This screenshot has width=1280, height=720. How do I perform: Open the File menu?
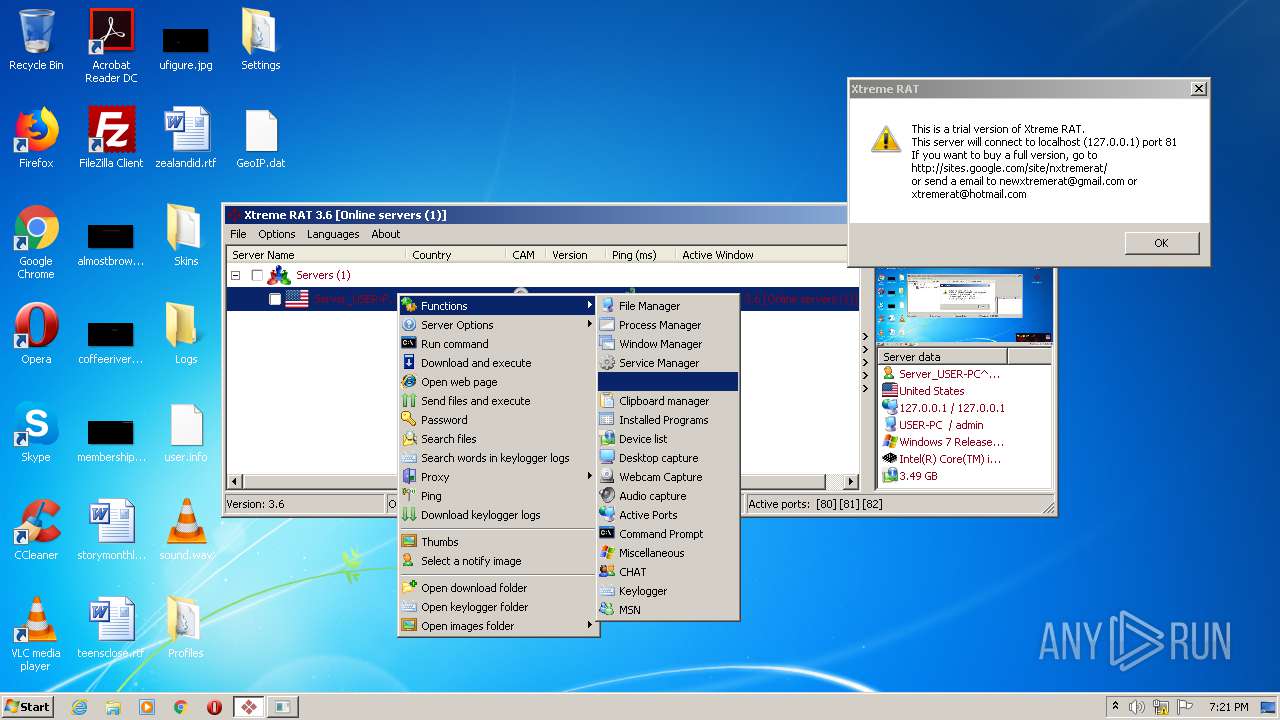[238, 234]
